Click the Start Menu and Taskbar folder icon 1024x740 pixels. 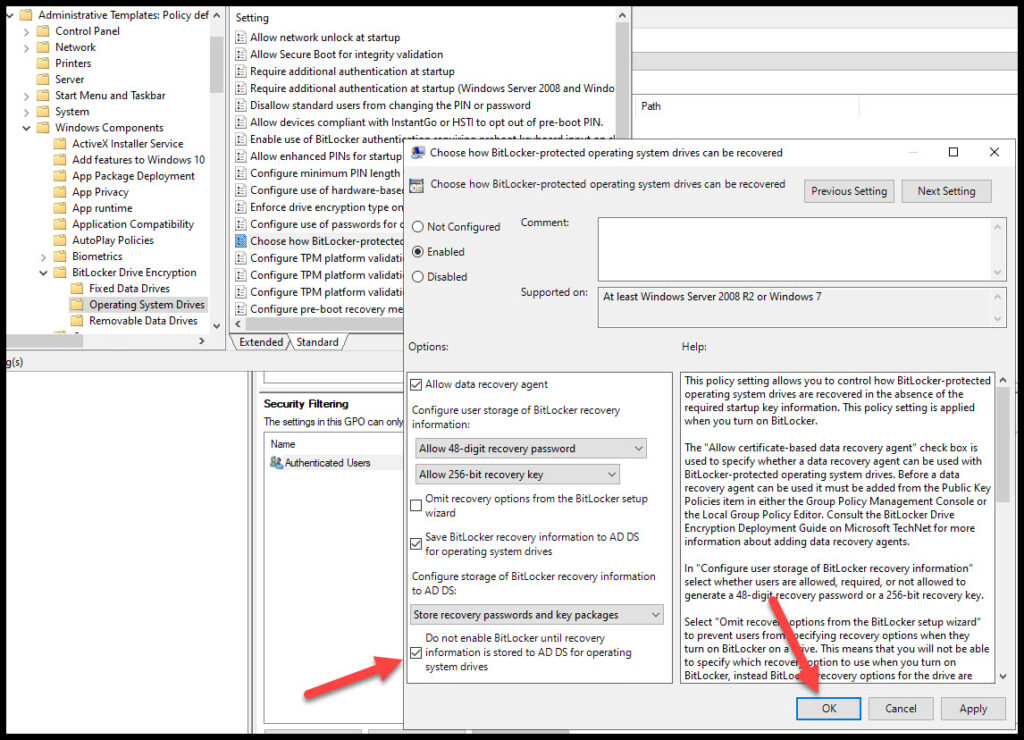tap(43, 95)
